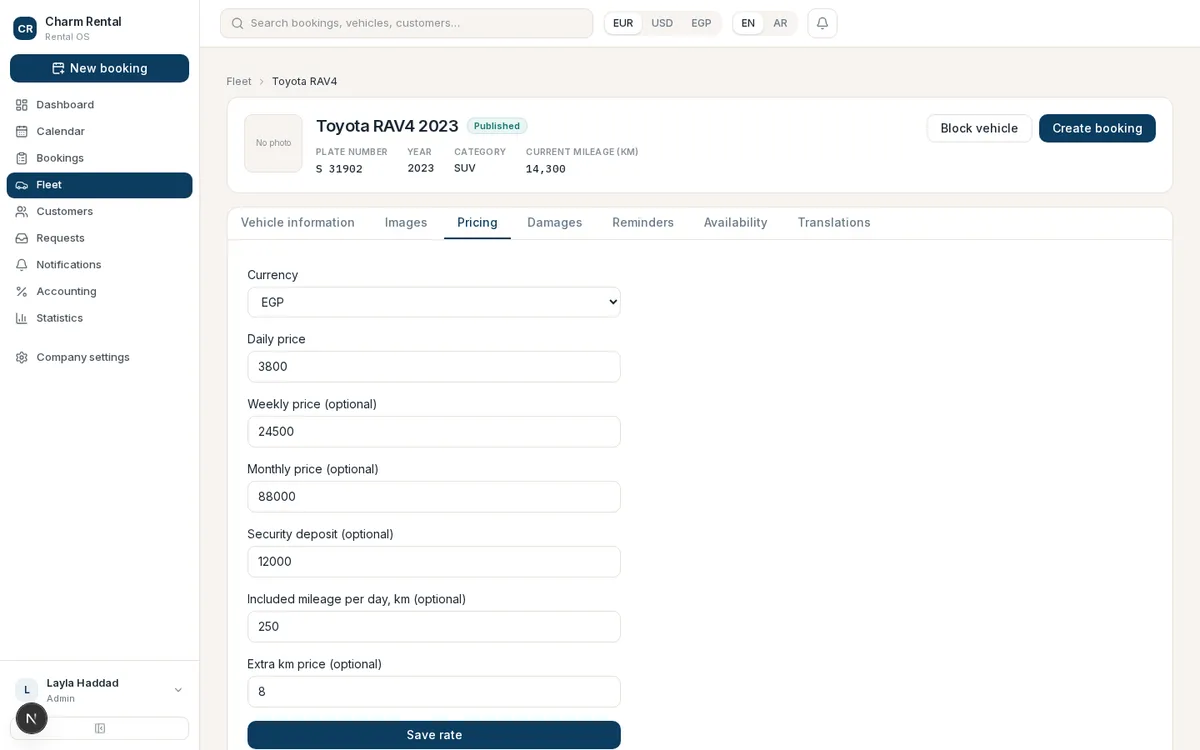
Task: Click the Save rate button
Action: pyautogui.click(x=434, y=735)
